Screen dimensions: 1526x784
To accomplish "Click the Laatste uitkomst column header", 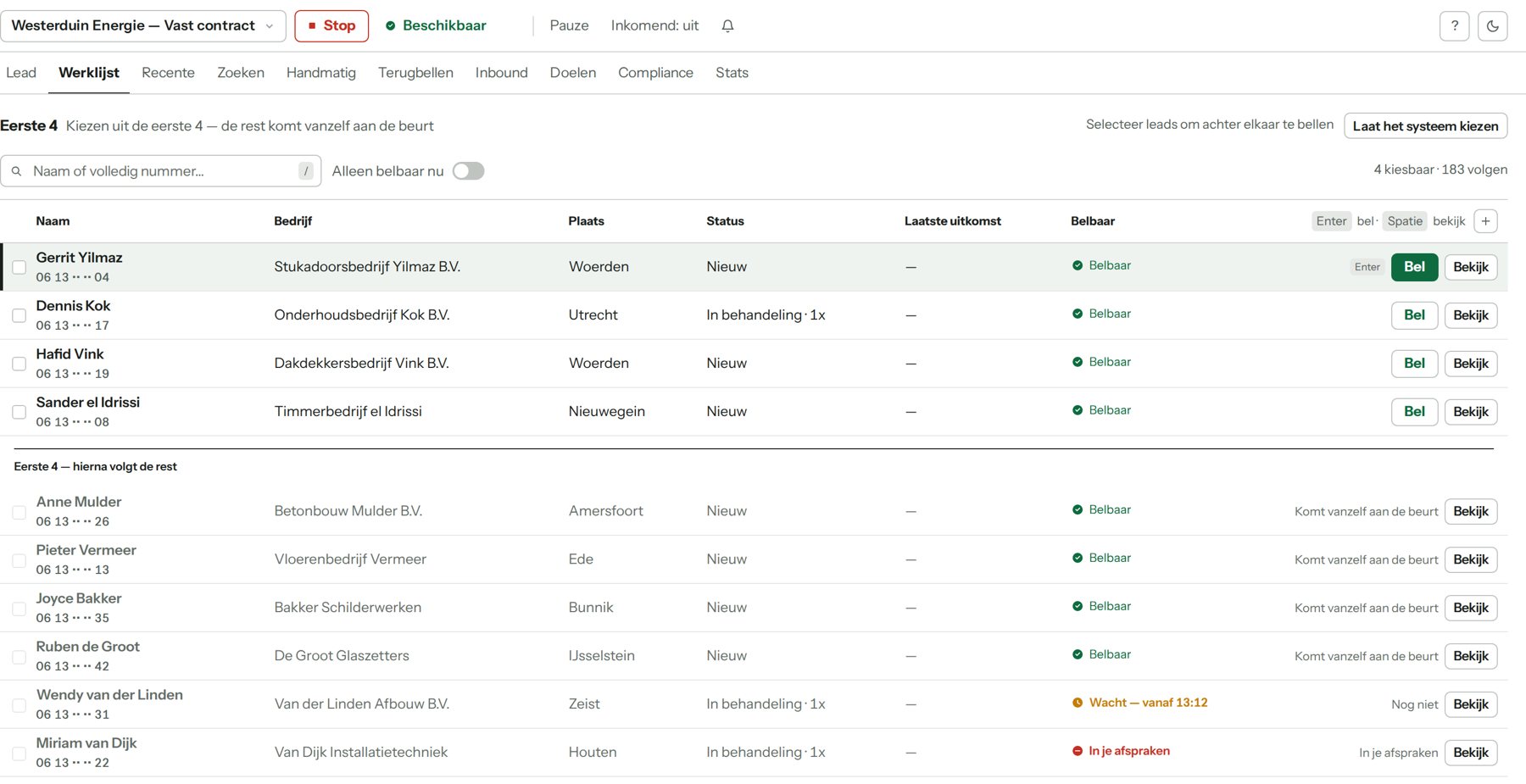I will (952, 221).
